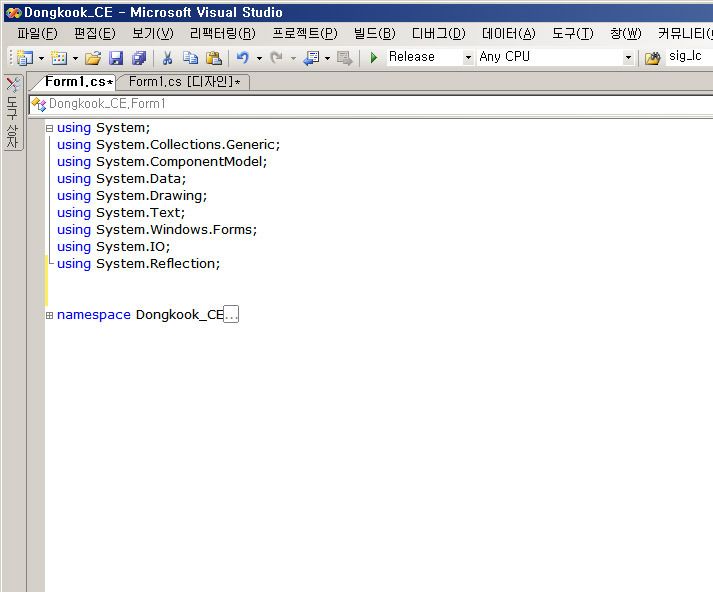Click the New Project toolbar icon
713x592 pixels.
25,58
